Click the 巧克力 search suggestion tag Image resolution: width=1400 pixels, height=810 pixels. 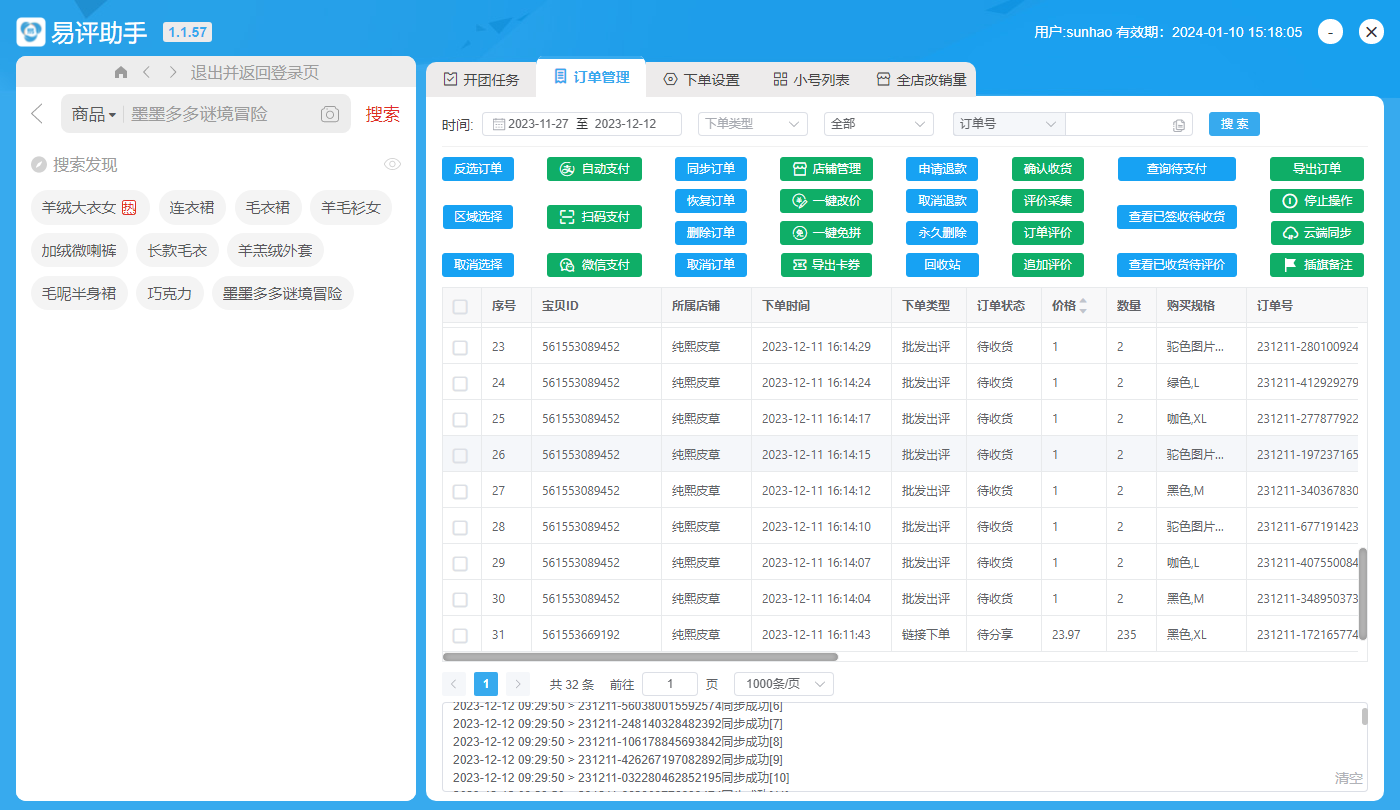coord(170,294)
